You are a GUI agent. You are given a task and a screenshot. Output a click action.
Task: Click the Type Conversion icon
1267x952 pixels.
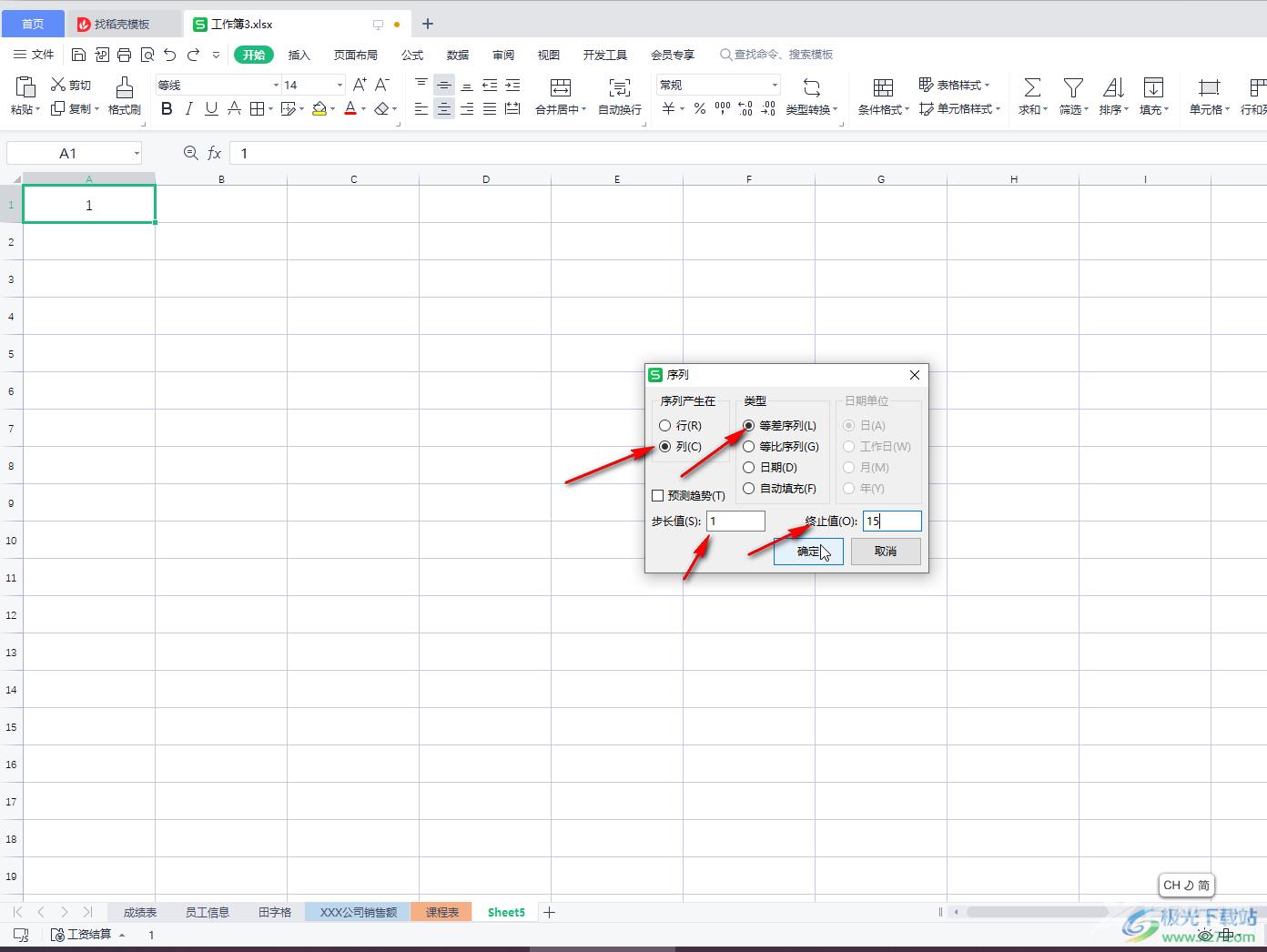click(812, 87)
